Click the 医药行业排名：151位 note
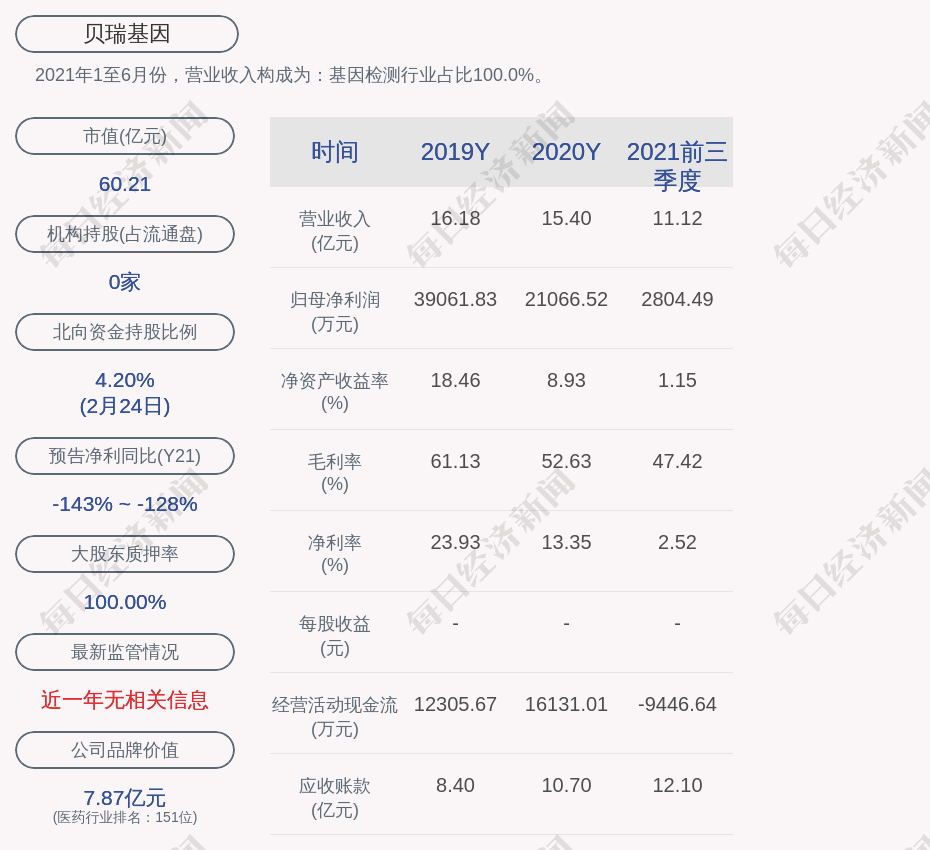 click(x=125, y=817)
